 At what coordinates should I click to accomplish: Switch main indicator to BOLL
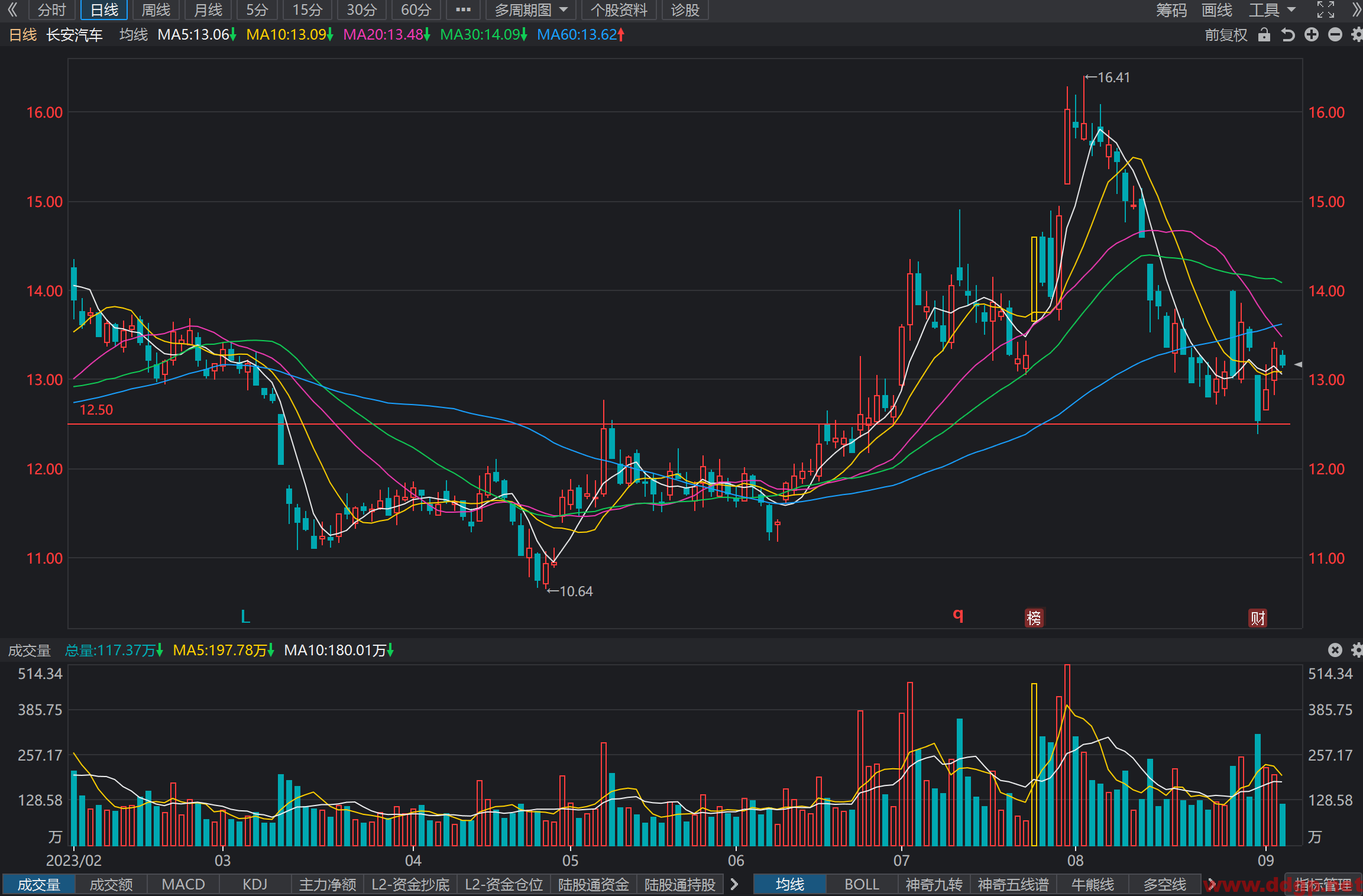click(862, 885)
